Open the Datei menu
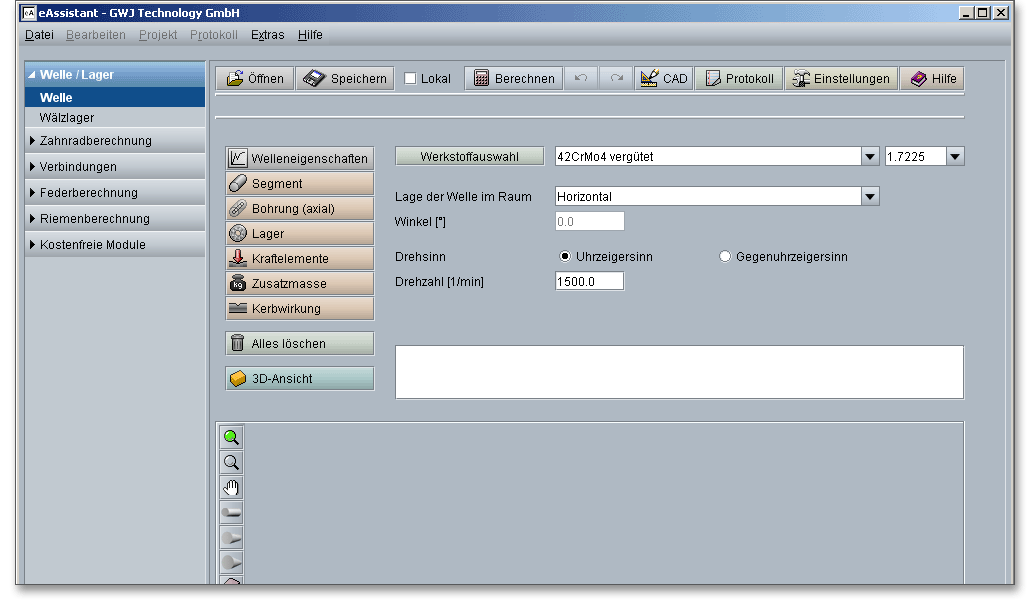This screenshot has width=1030, height=600. [x=39, y=35]
